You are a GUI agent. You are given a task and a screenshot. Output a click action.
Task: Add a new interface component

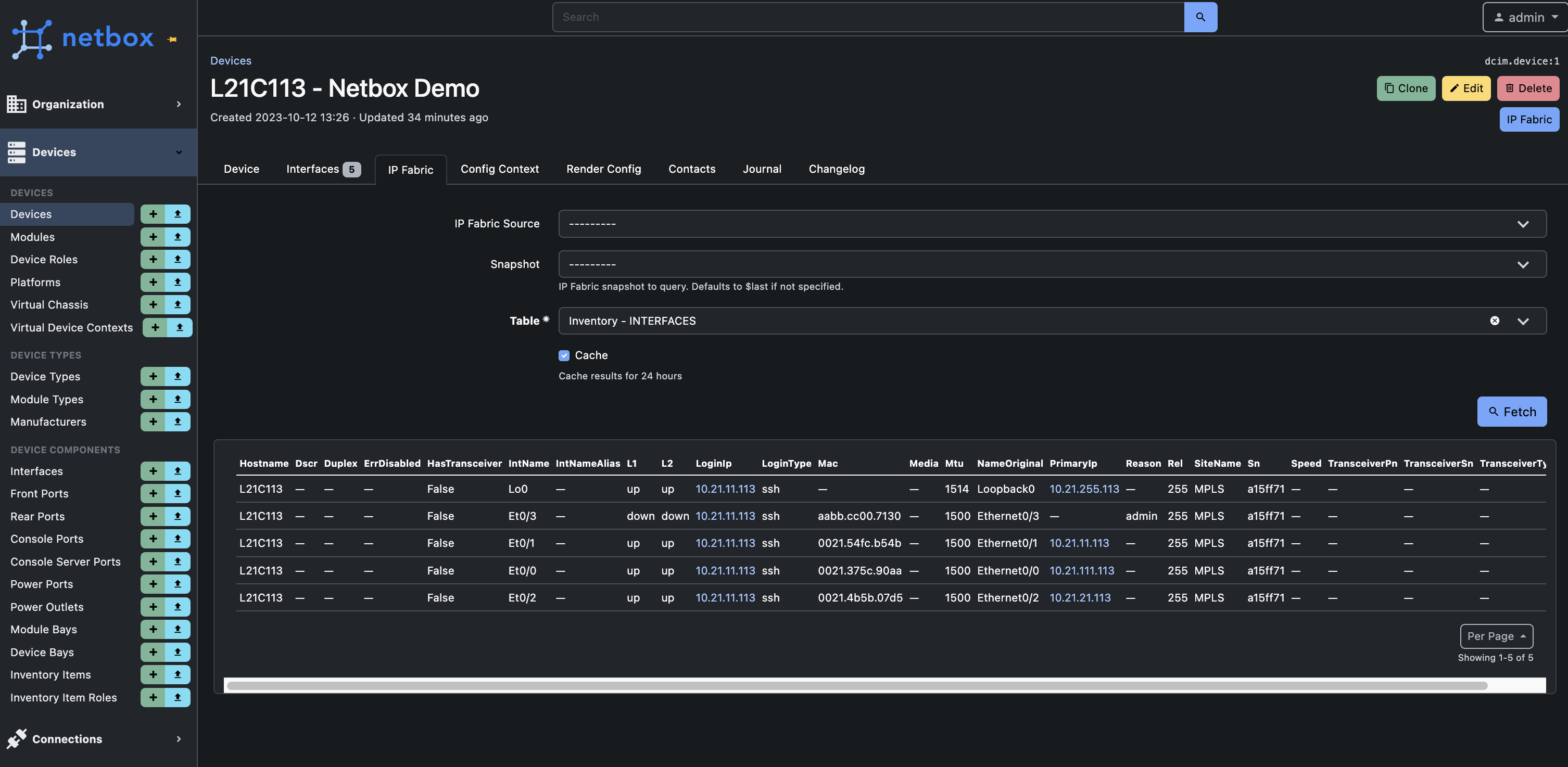tap(153, 471)
